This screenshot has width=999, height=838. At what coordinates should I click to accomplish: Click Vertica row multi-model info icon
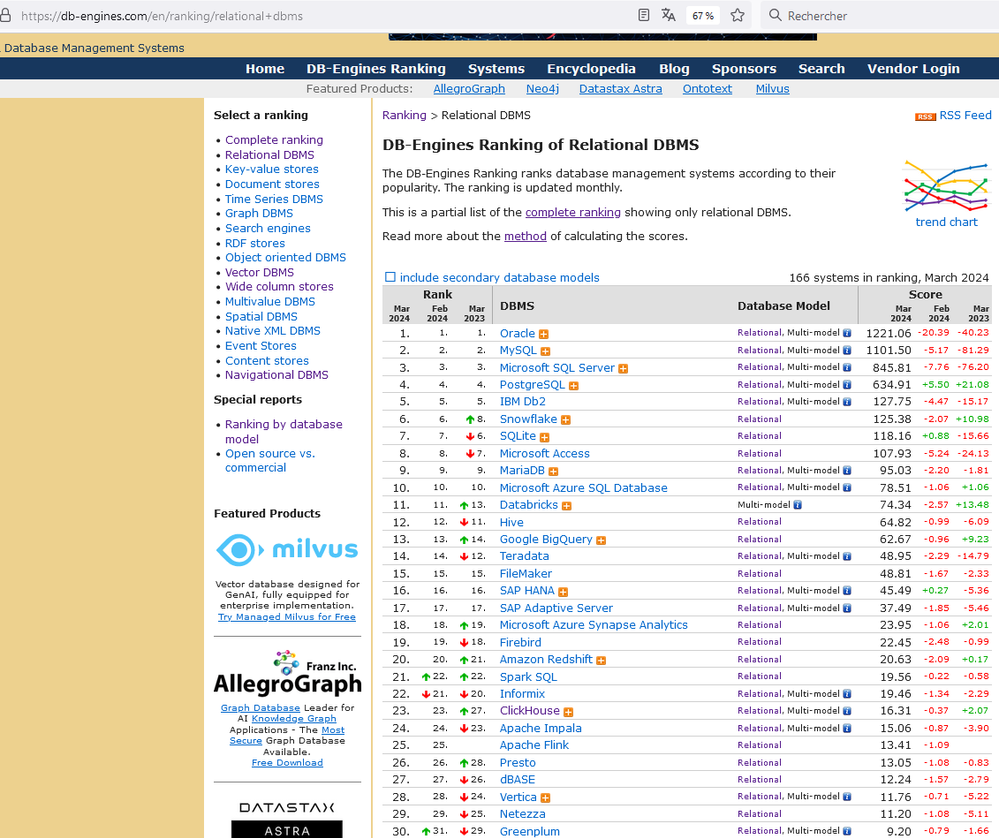(847, 797)
